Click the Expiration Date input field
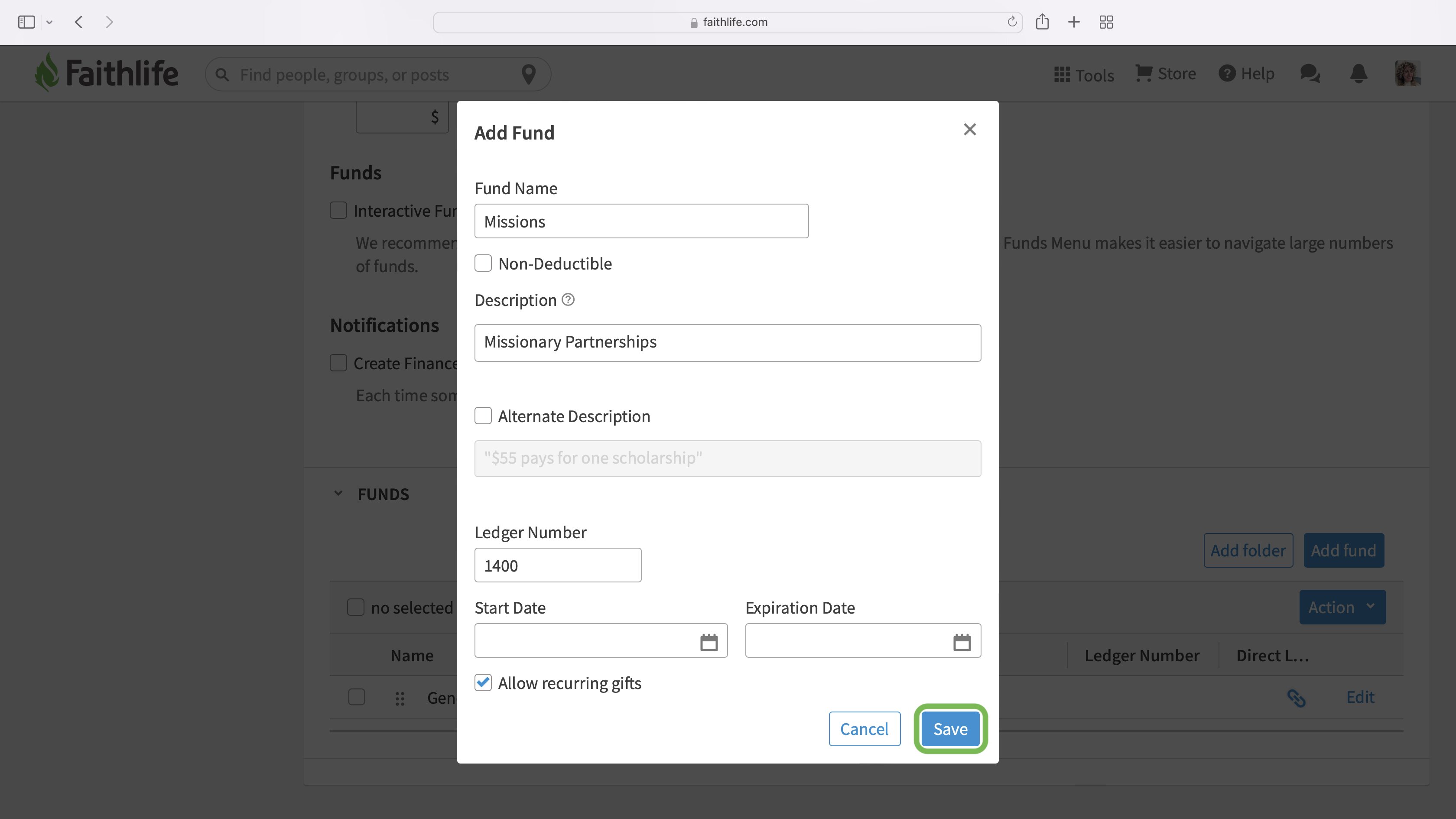 click(863, 640)
